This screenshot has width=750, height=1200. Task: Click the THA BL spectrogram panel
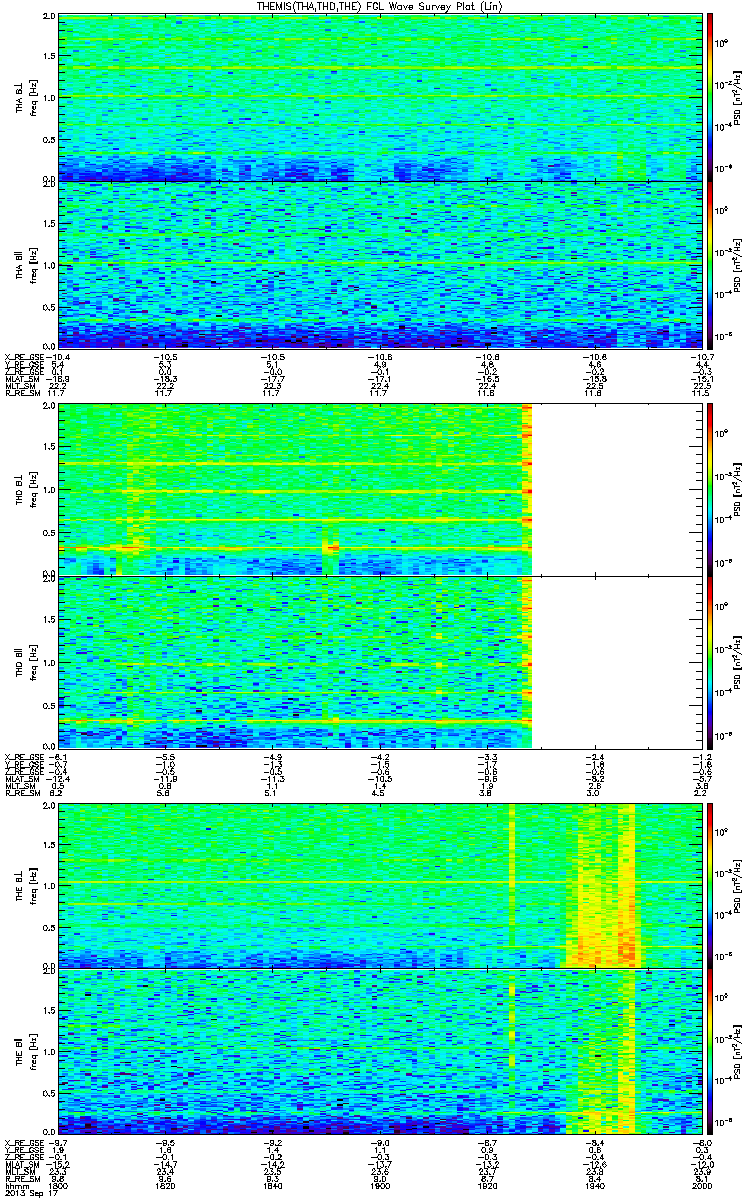(x=378, y=97)
